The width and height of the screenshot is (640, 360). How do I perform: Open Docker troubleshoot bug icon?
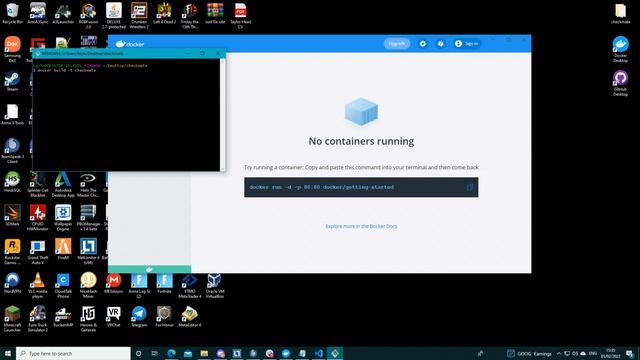[440, 44]
